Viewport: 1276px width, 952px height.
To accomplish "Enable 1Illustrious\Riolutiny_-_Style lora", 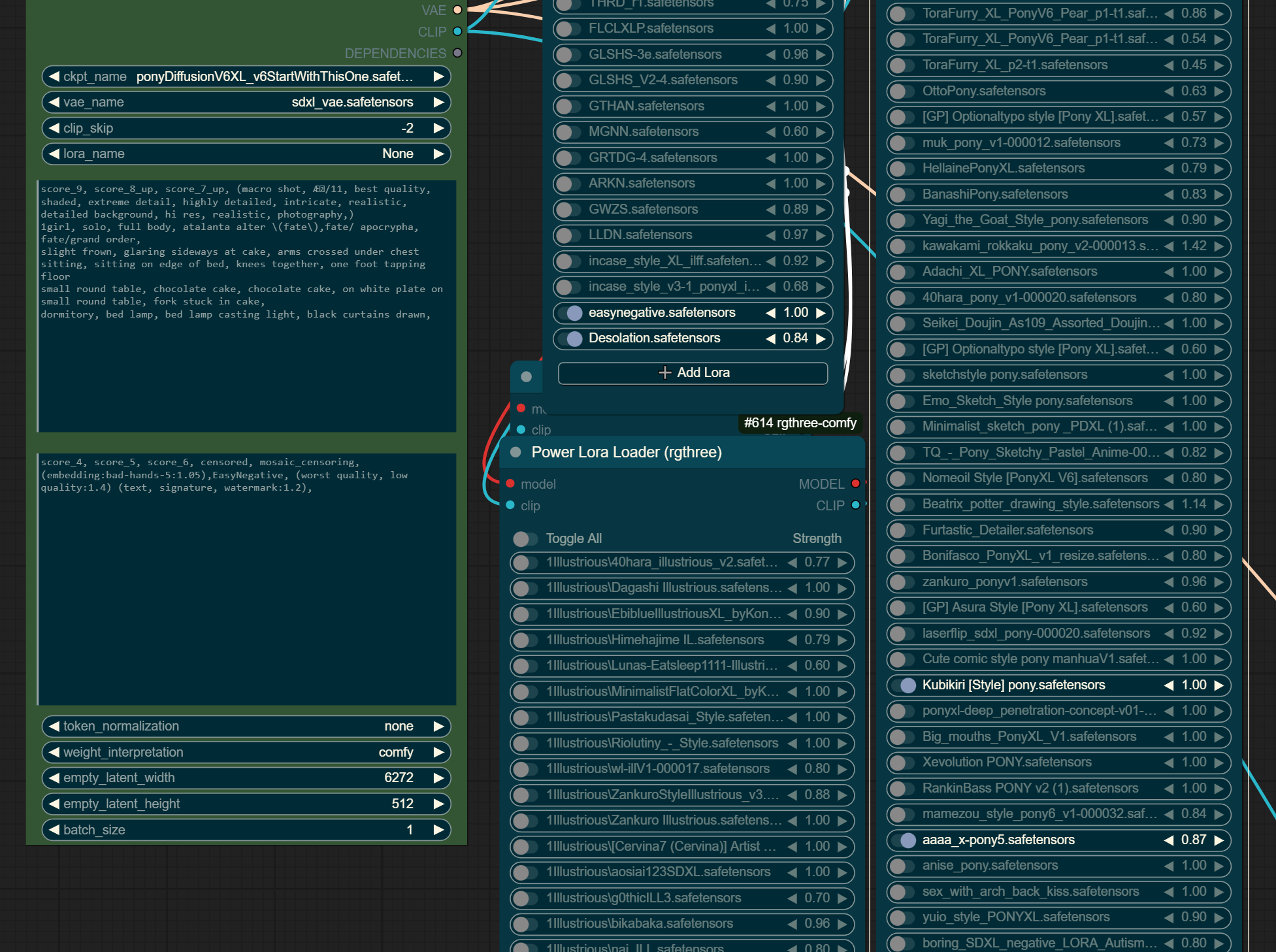I will pyautogui.click(x=525, y=743).
